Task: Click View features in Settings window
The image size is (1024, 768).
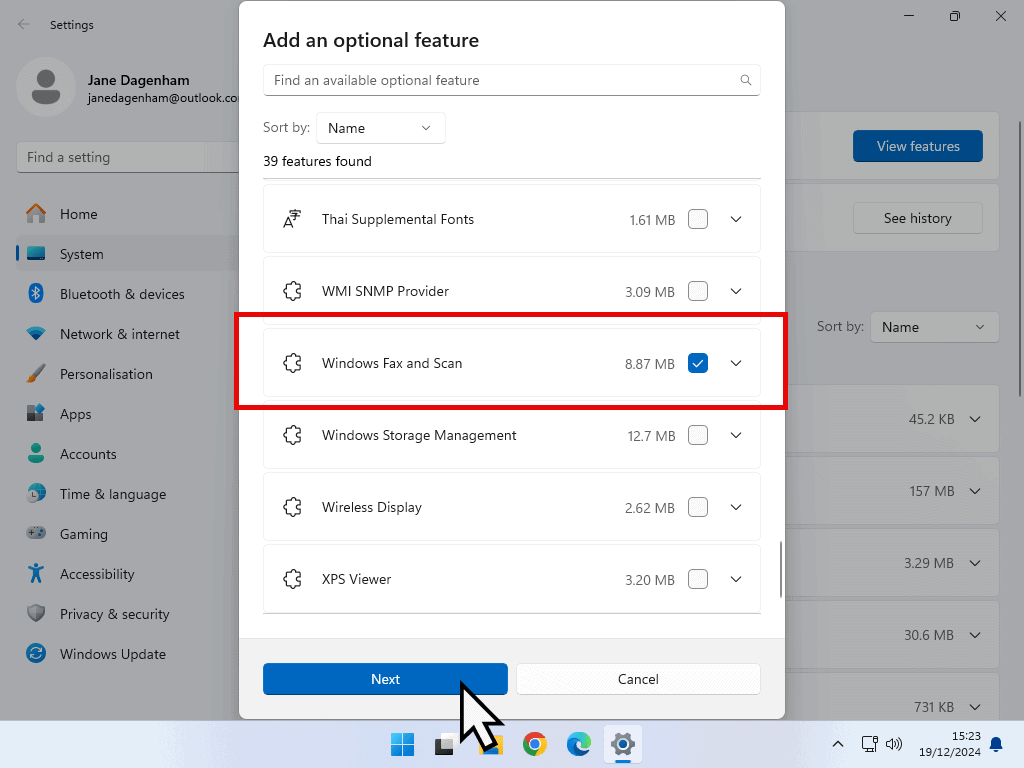Action: (x=918, y=146)
